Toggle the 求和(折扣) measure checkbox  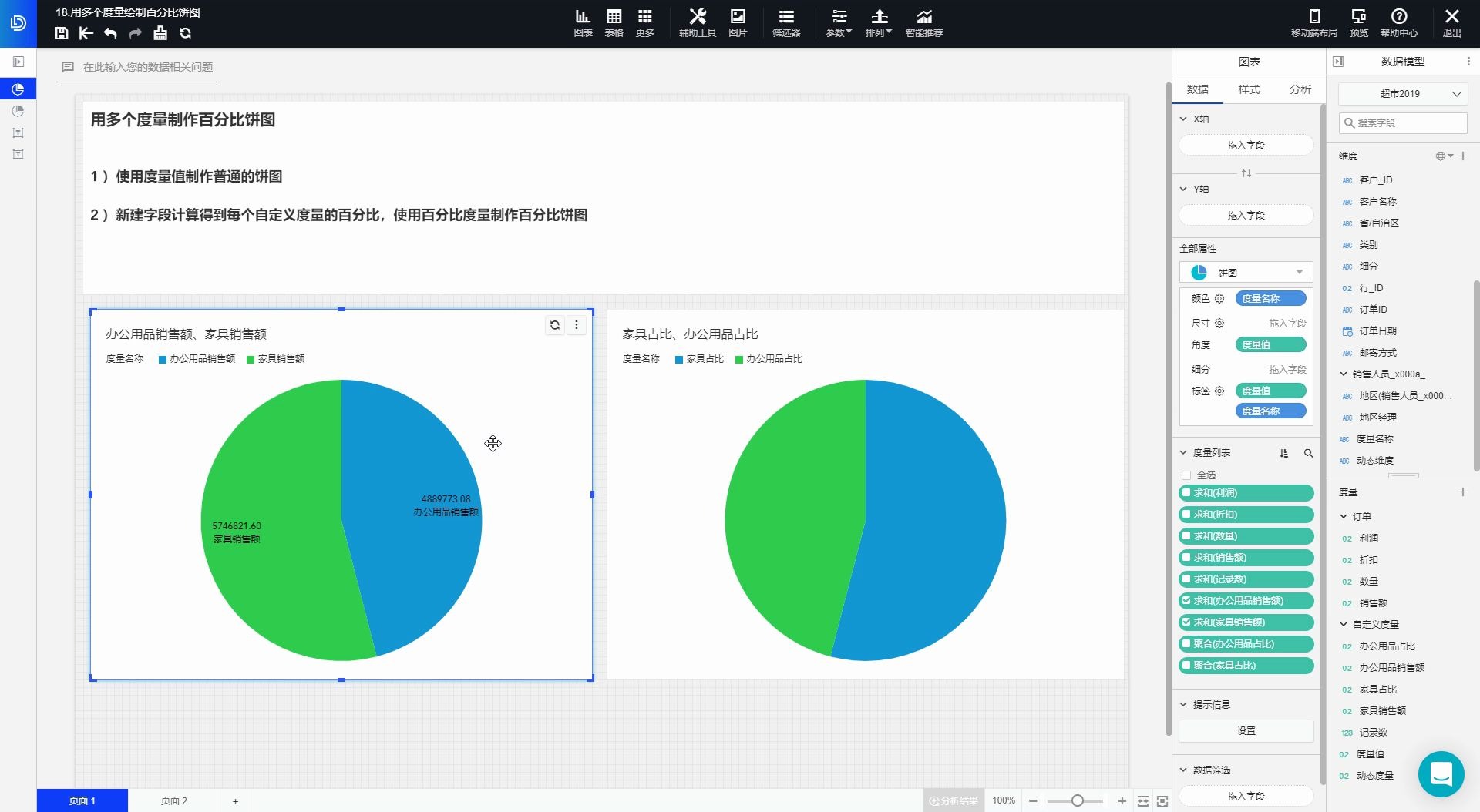tap(1186, 515)
